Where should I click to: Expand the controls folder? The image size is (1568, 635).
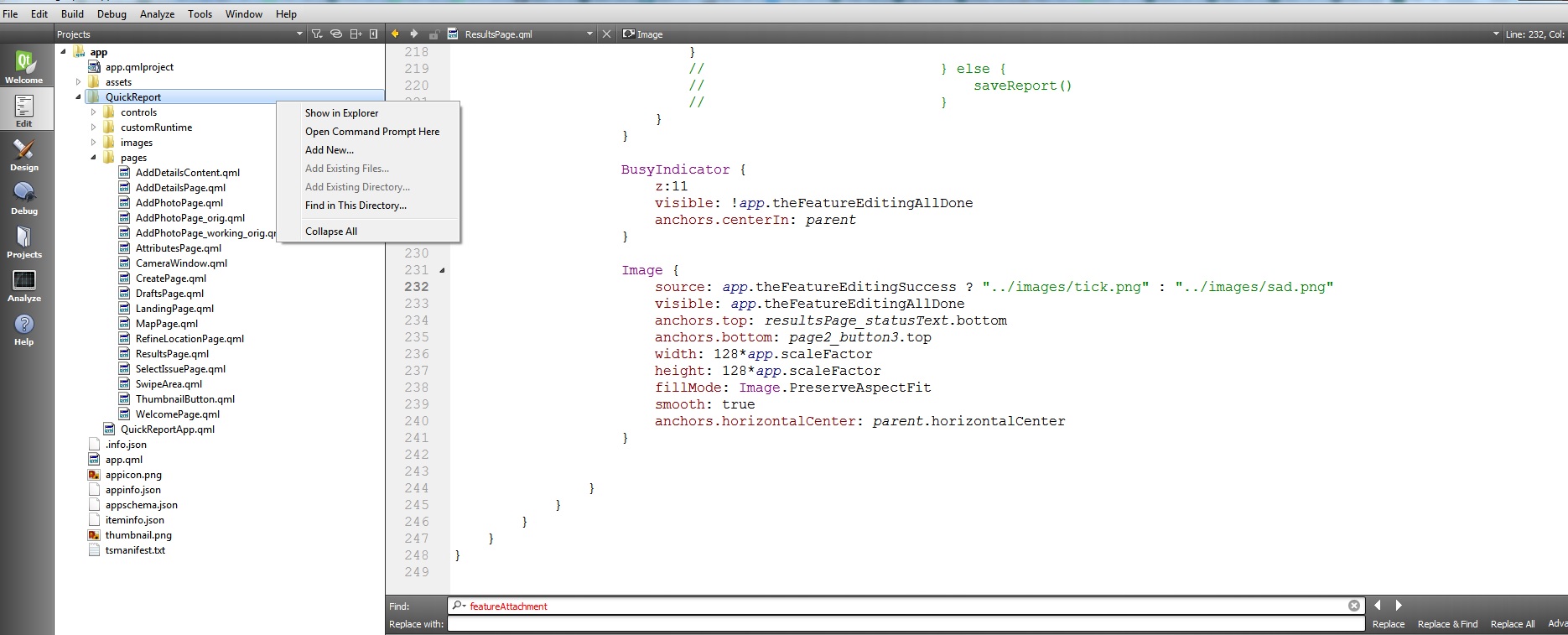click(93, 112)
